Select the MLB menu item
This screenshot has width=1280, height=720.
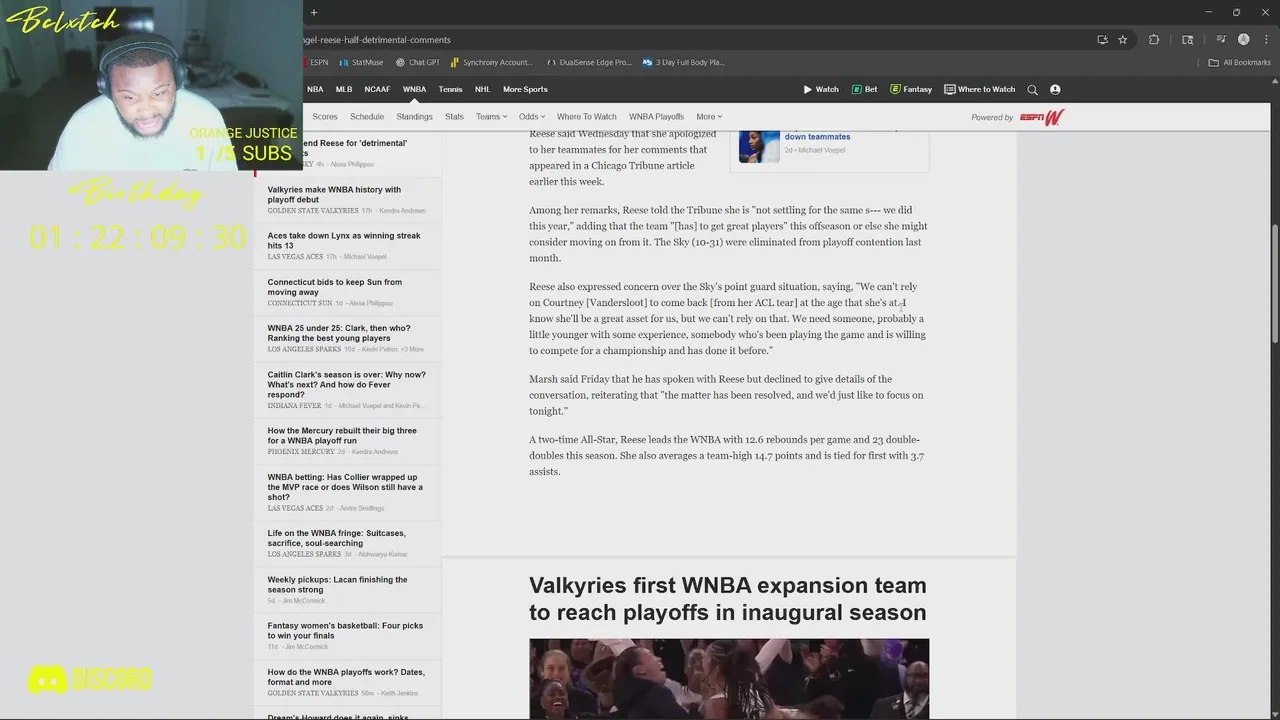point(344,90)
